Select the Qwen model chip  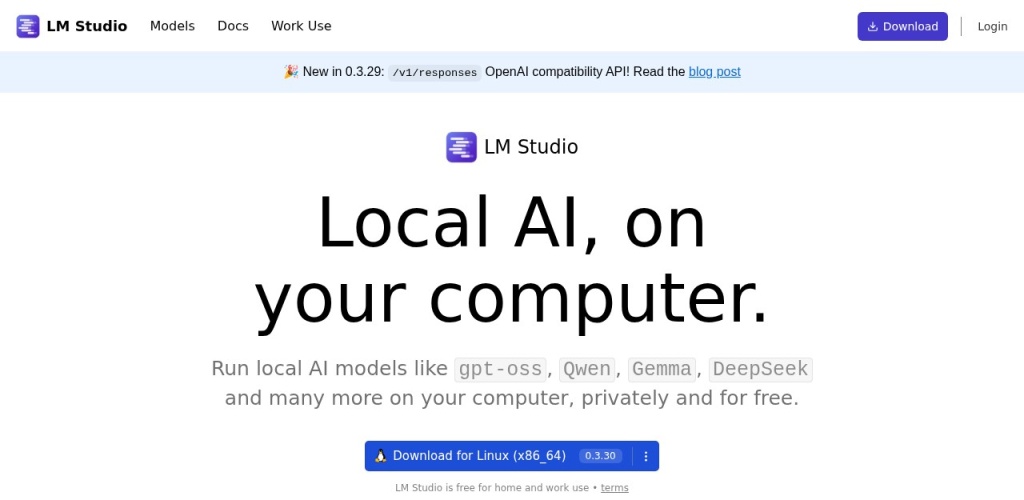coord(587,369)
